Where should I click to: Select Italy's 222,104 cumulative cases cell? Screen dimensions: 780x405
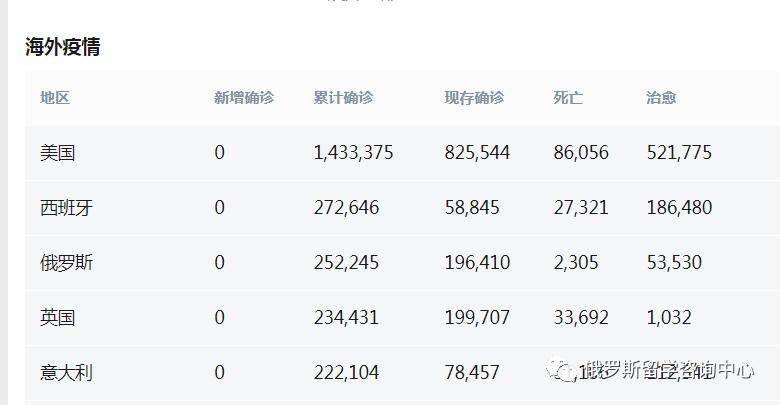click(x=346, y=373)
